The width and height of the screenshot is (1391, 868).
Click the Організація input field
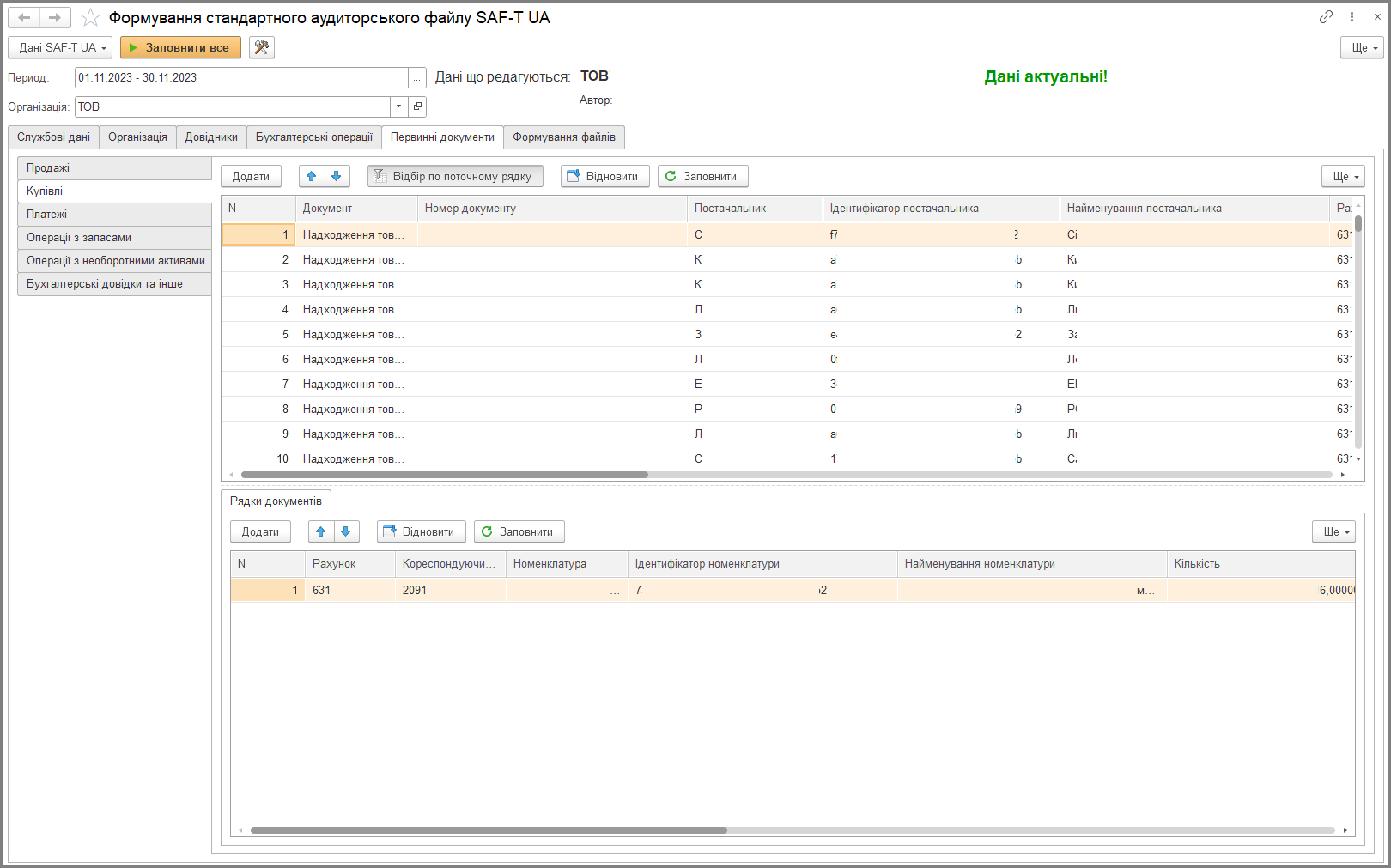(233, 106)
